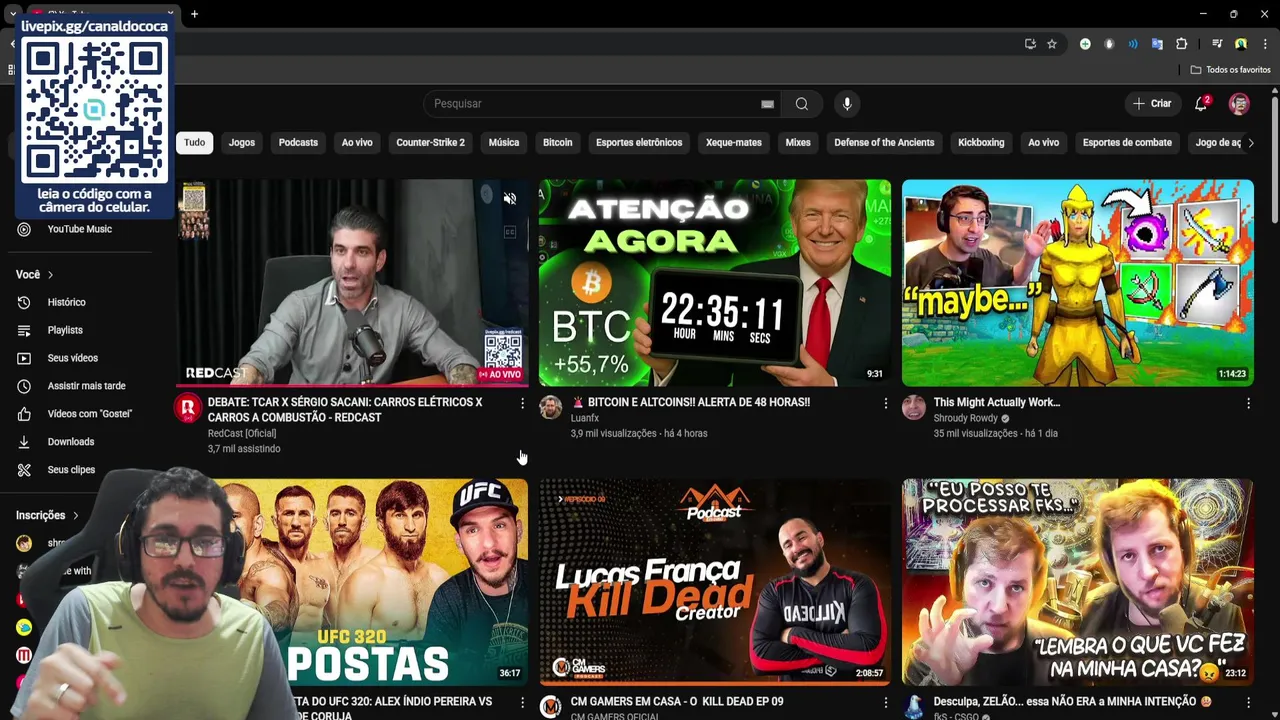Viewport: 1280px width, 720px height.
Task: Select the Counter-Strike 2 filter chip
Action: 431,143
